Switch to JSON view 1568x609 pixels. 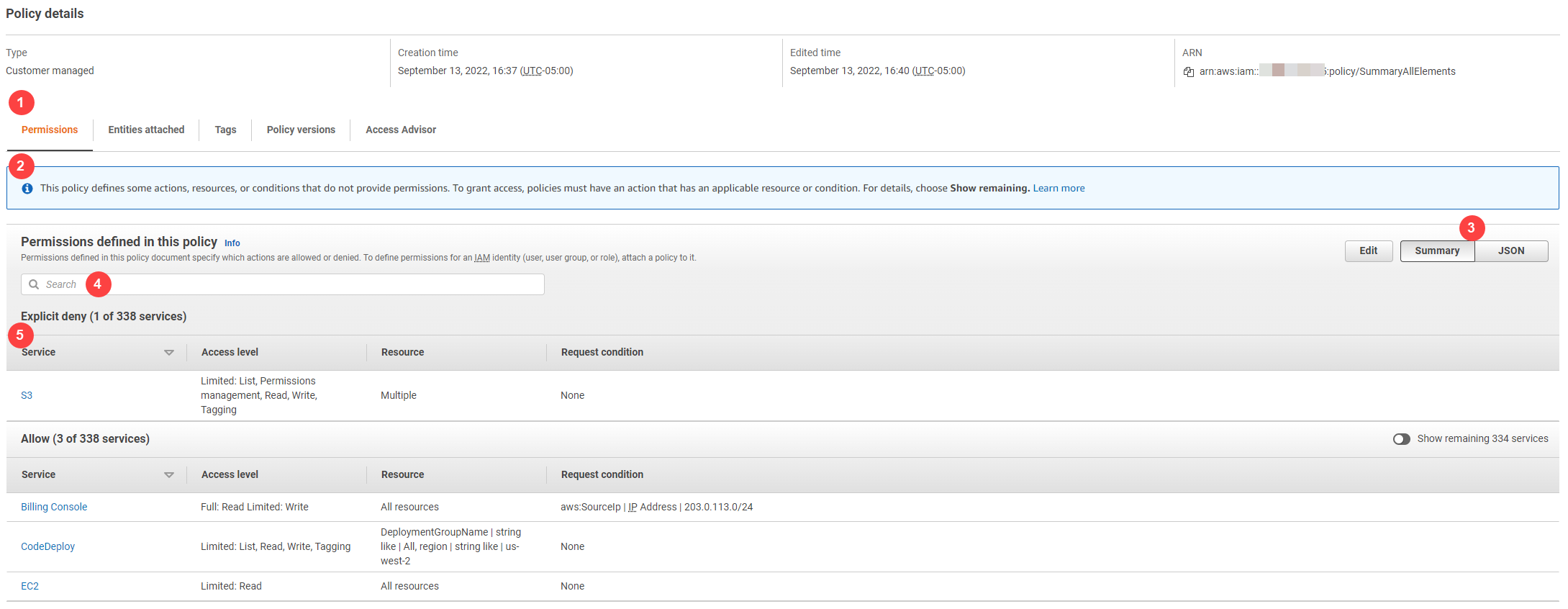tap(1510, 251)
